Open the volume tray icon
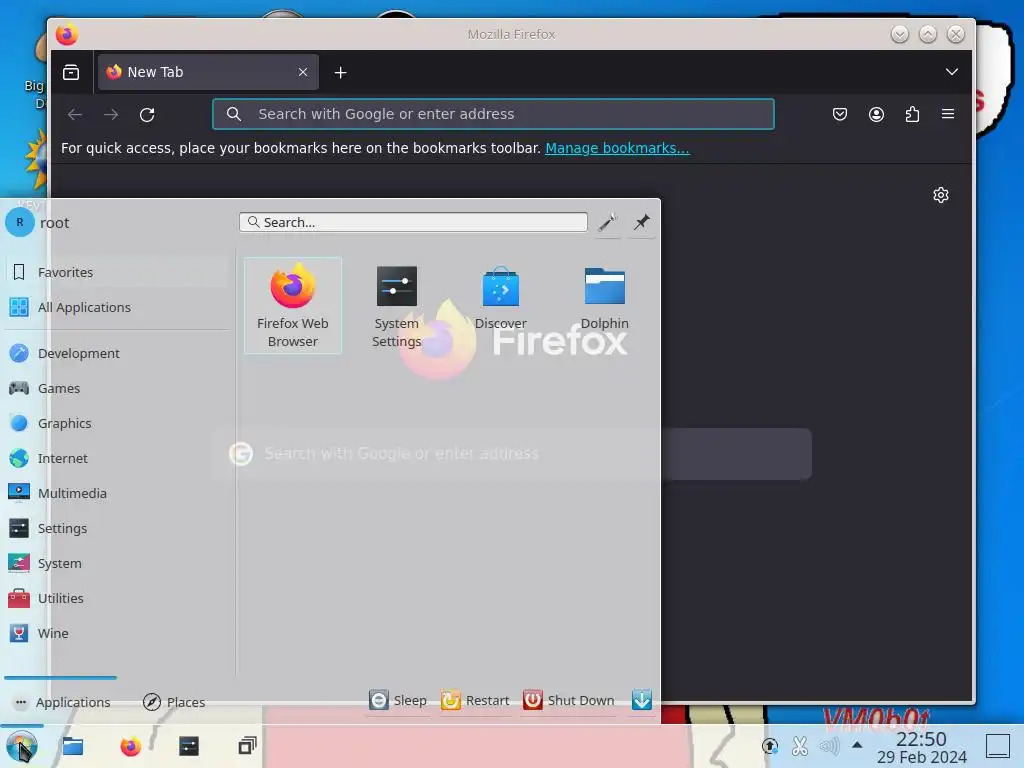This screenshot has height=768, width=1024. 829,746
